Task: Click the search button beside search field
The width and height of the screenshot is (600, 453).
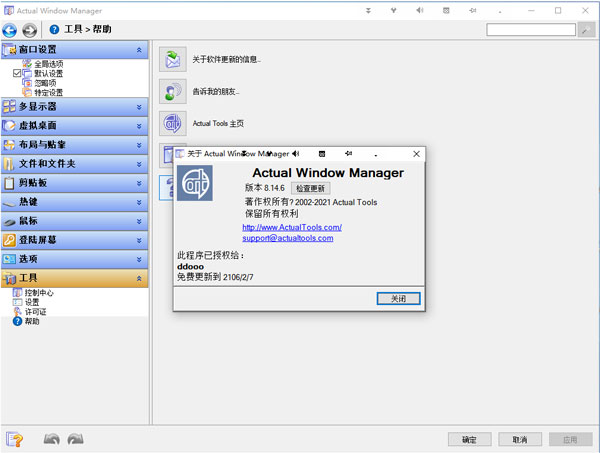Action: point(586,29)
